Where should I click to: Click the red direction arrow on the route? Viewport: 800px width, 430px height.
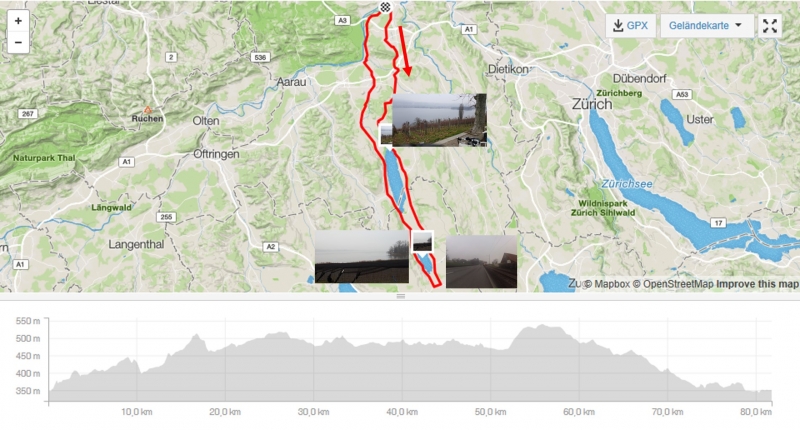404,51
